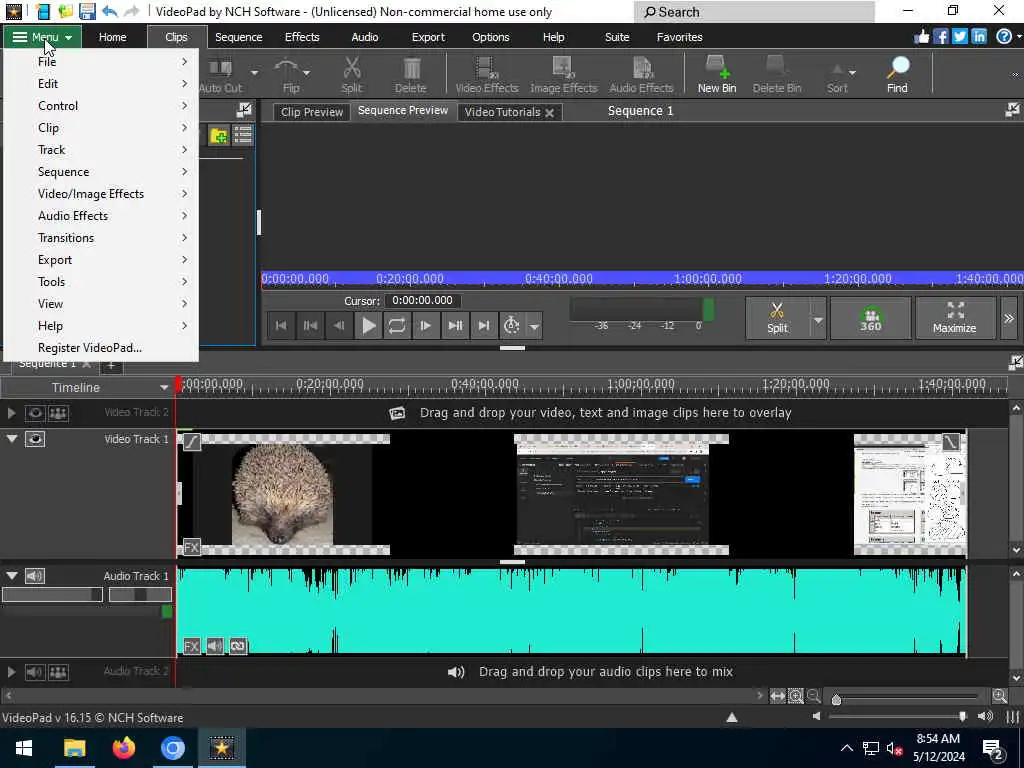
Task: Switch to the Clip Preview tab
Action: (312, 112)
